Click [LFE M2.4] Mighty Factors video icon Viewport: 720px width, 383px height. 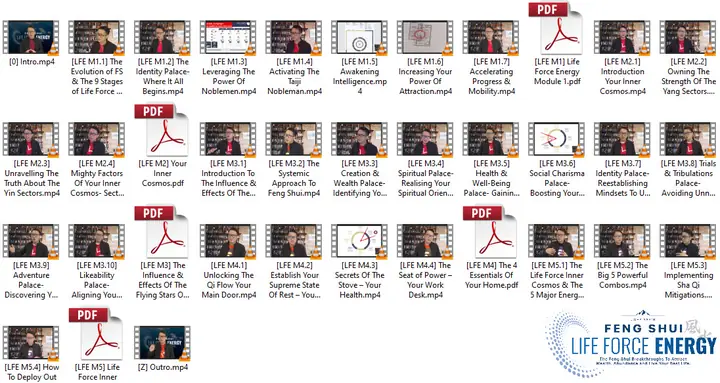pos(97,140)
